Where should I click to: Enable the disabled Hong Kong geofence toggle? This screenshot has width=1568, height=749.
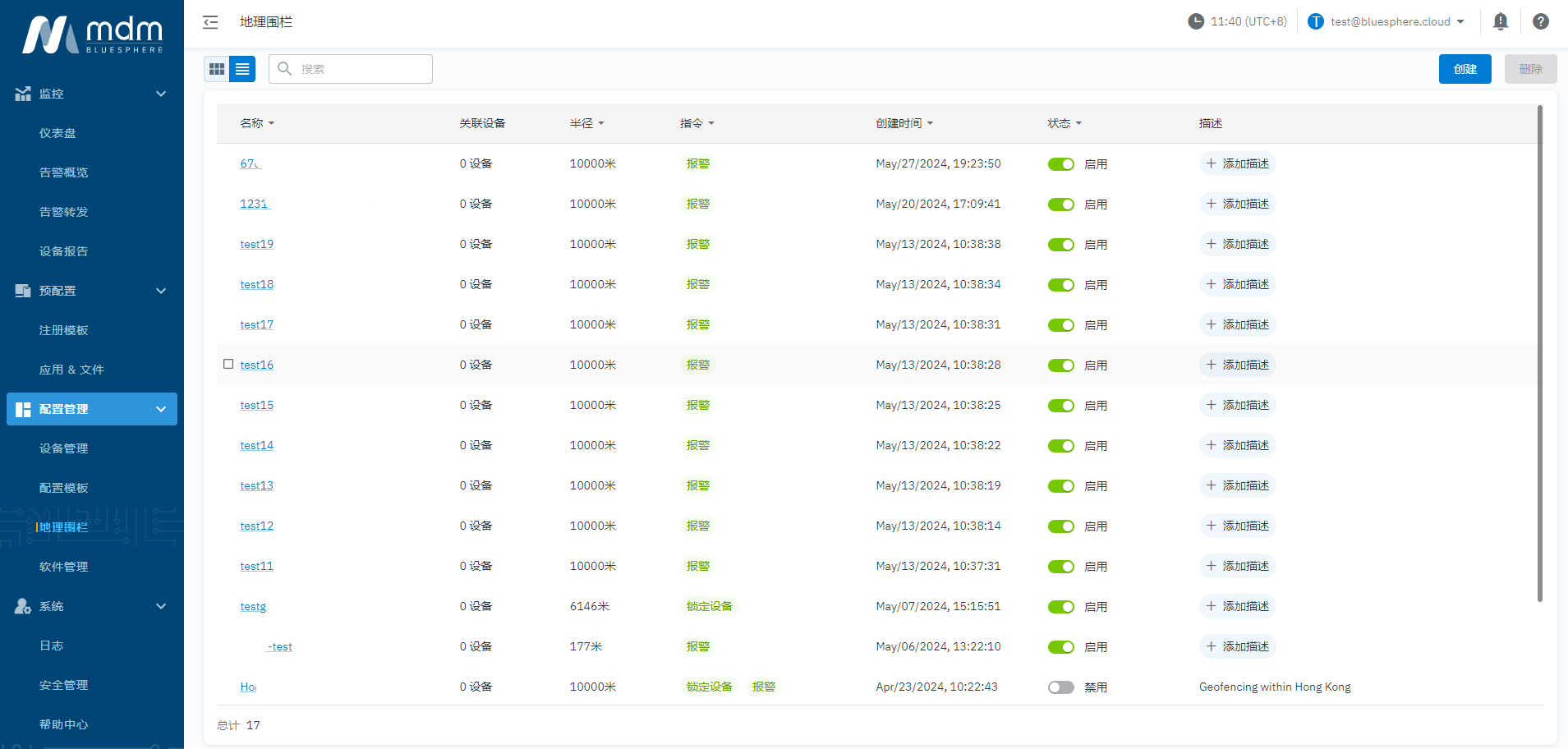pos(1060,687)
